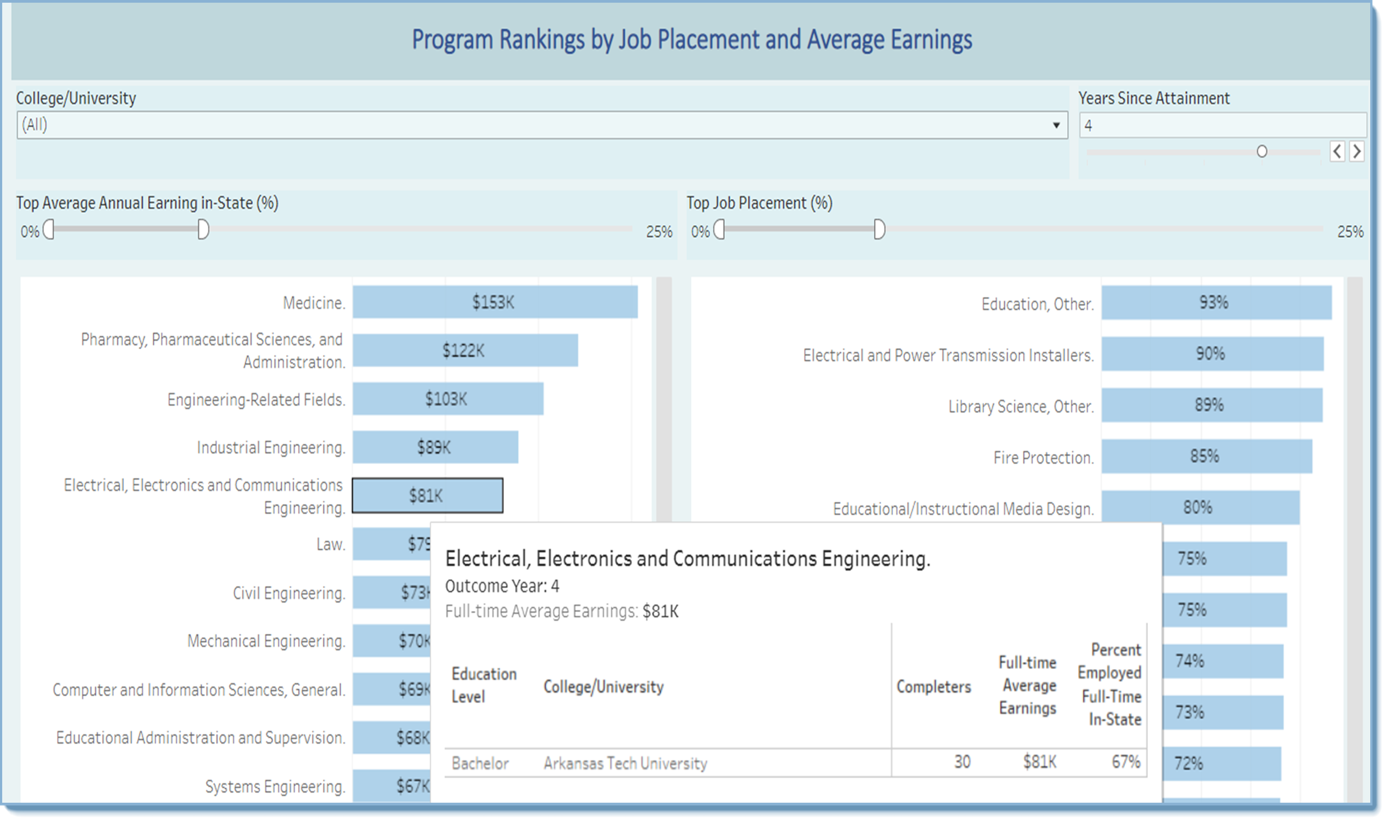
Task: Select the Civil Engineering earnings bar
Action: click(392, 593)
